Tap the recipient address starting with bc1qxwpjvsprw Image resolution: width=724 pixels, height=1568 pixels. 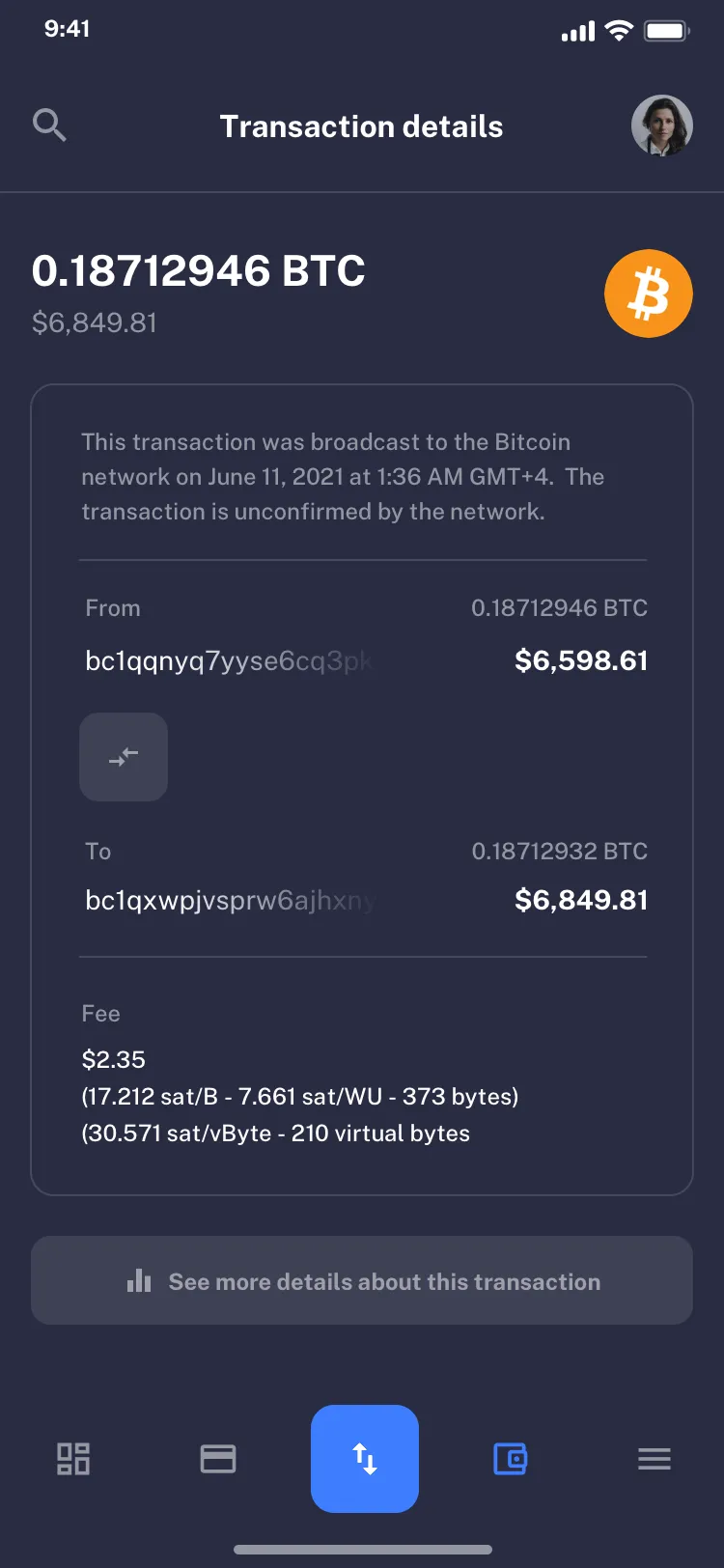pyautogui.click(x=230, y=900)
